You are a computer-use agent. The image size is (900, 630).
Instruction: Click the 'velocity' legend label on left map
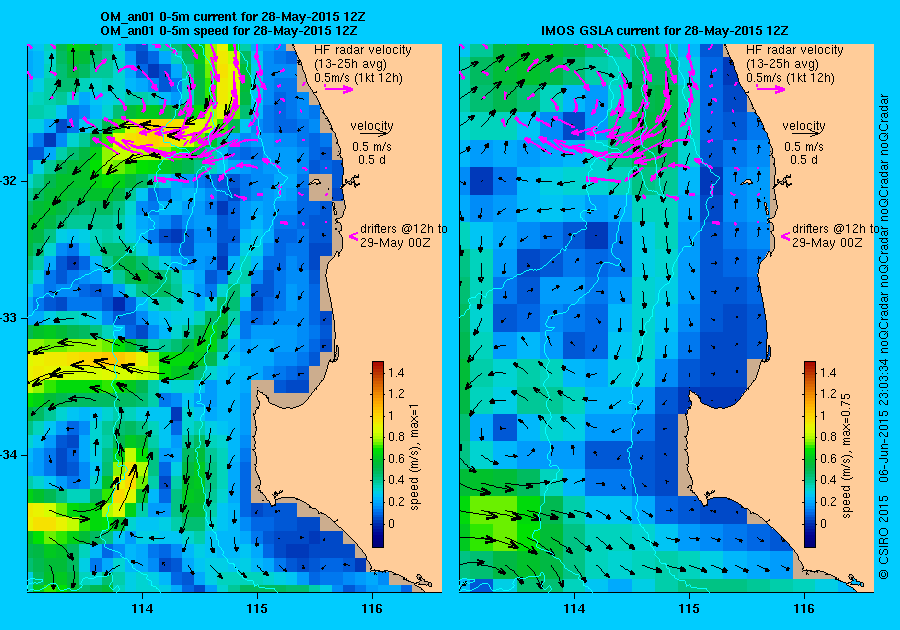point(372,125)
